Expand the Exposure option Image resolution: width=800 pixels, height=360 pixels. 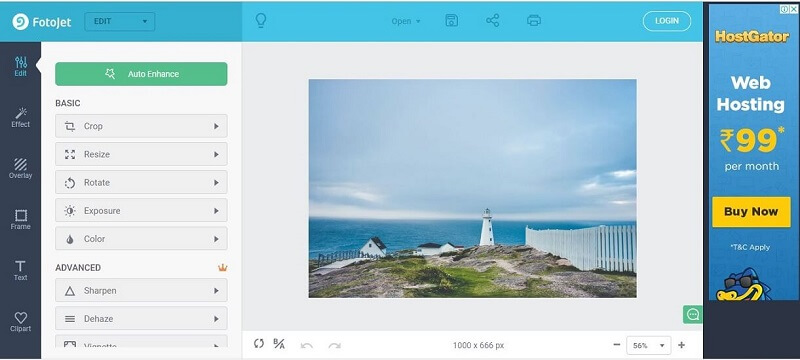click(x=141, y=211)
